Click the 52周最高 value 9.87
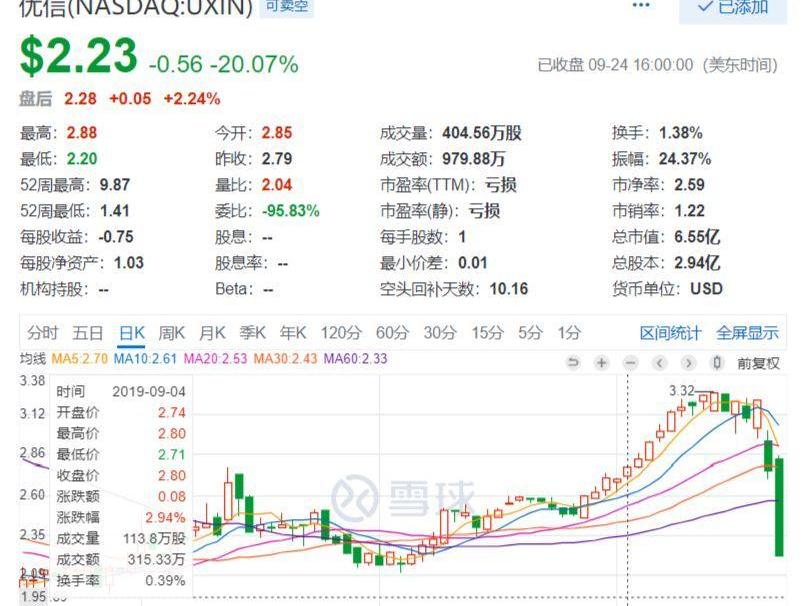This screenshot has height=606, width=806. (x=115, y=185)
